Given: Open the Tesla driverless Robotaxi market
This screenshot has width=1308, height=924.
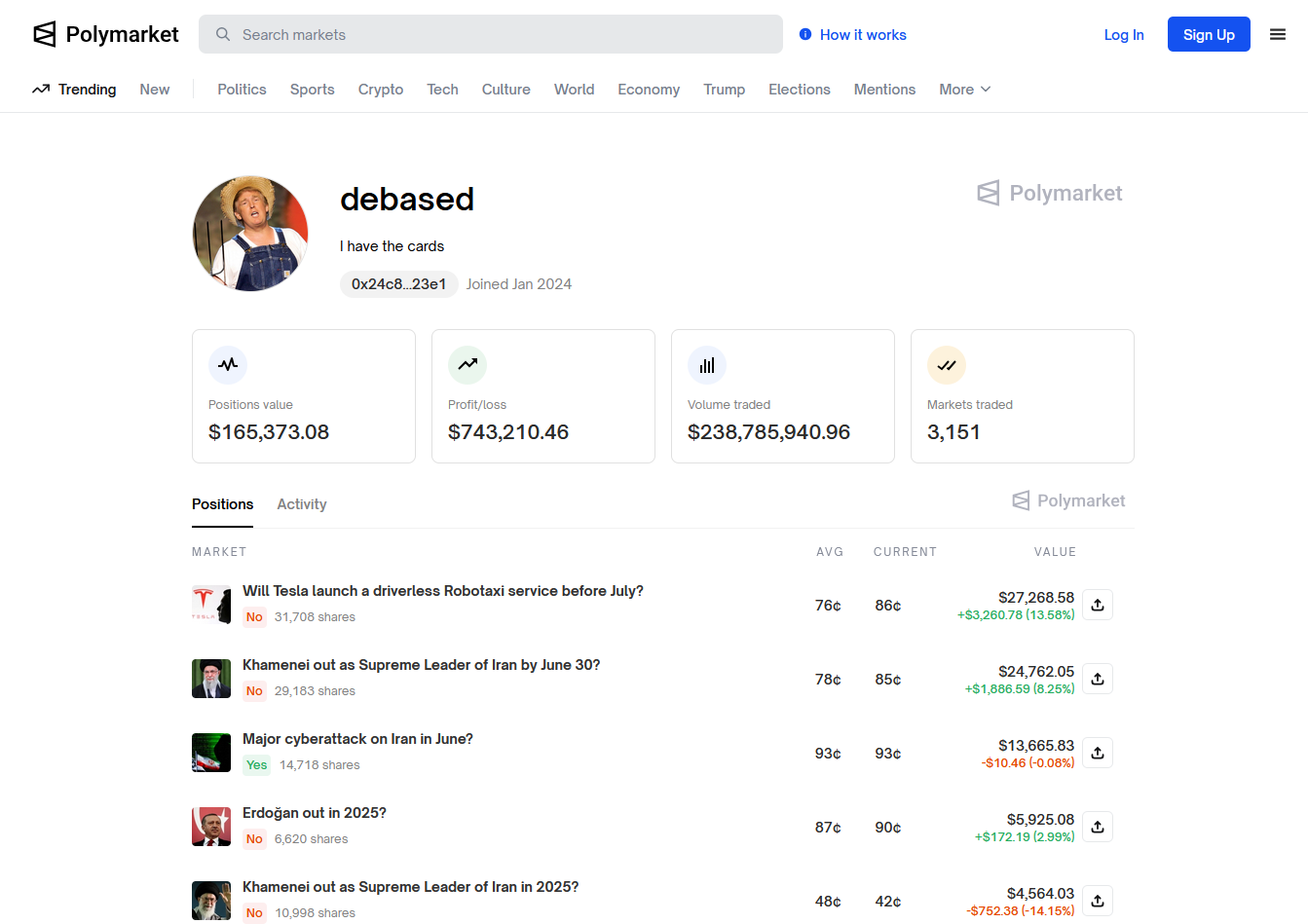Looking at the screenshot, I should click(x=443, y=591).
